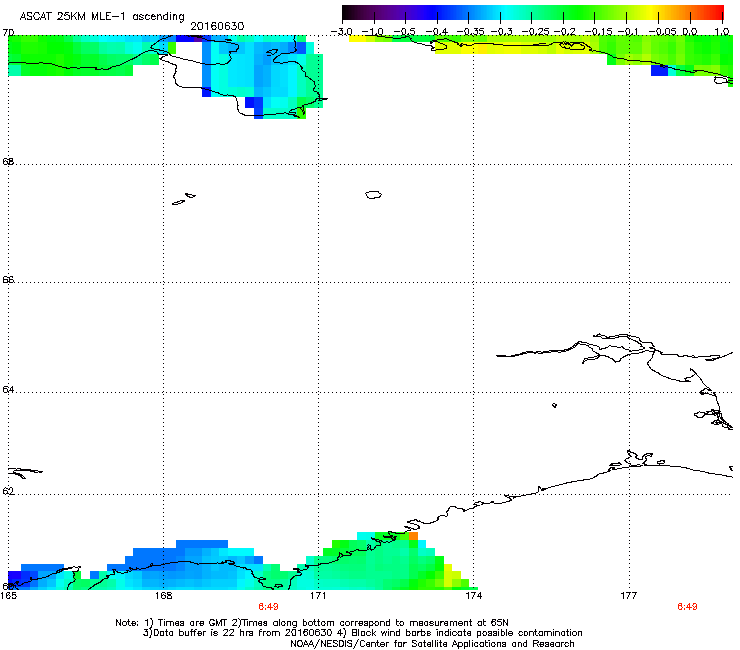
Task: Click the red time "6:49" near longitude 171
Action: tap(268, 607)
